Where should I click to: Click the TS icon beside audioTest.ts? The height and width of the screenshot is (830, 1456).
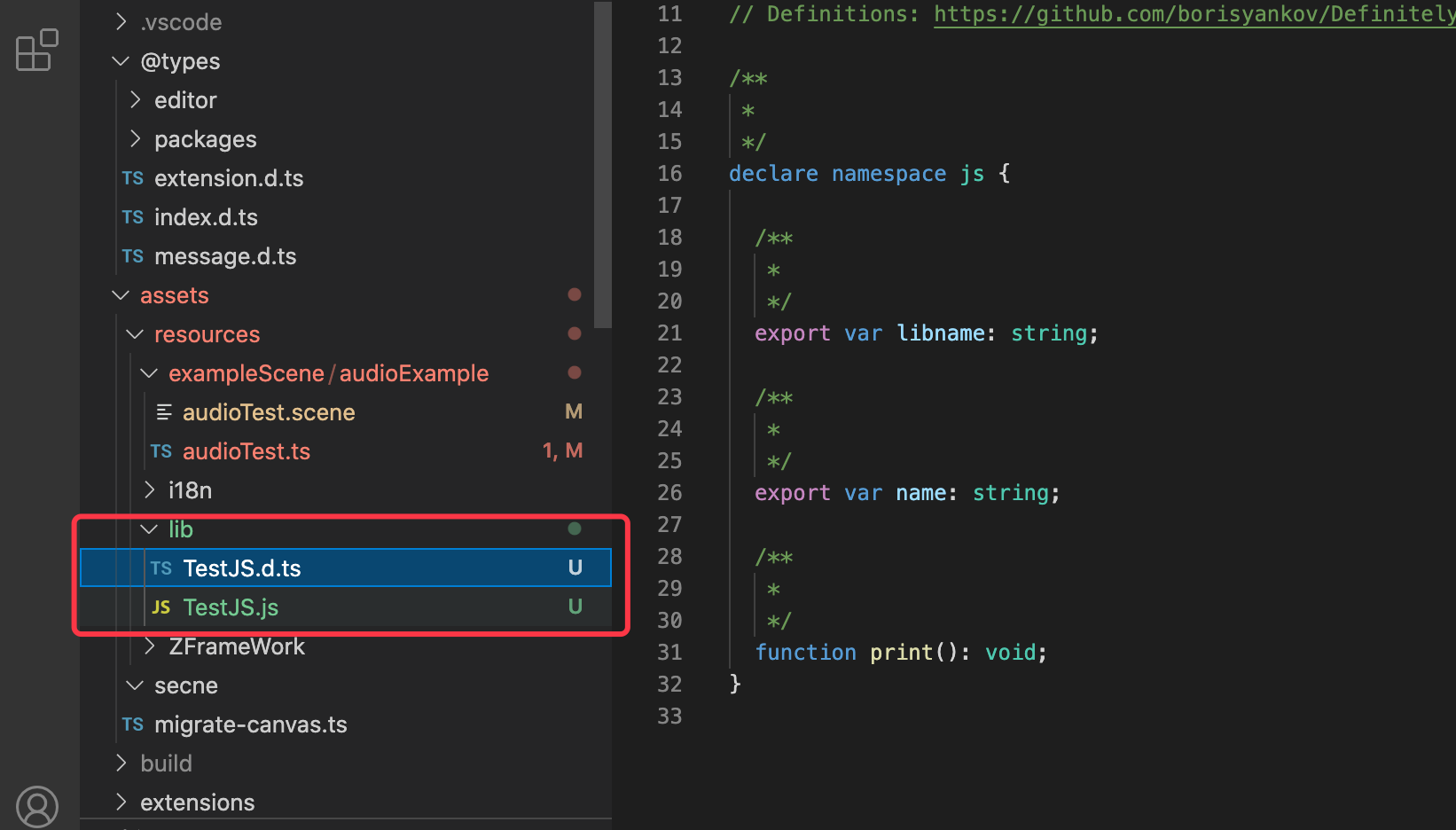point(161,451)
